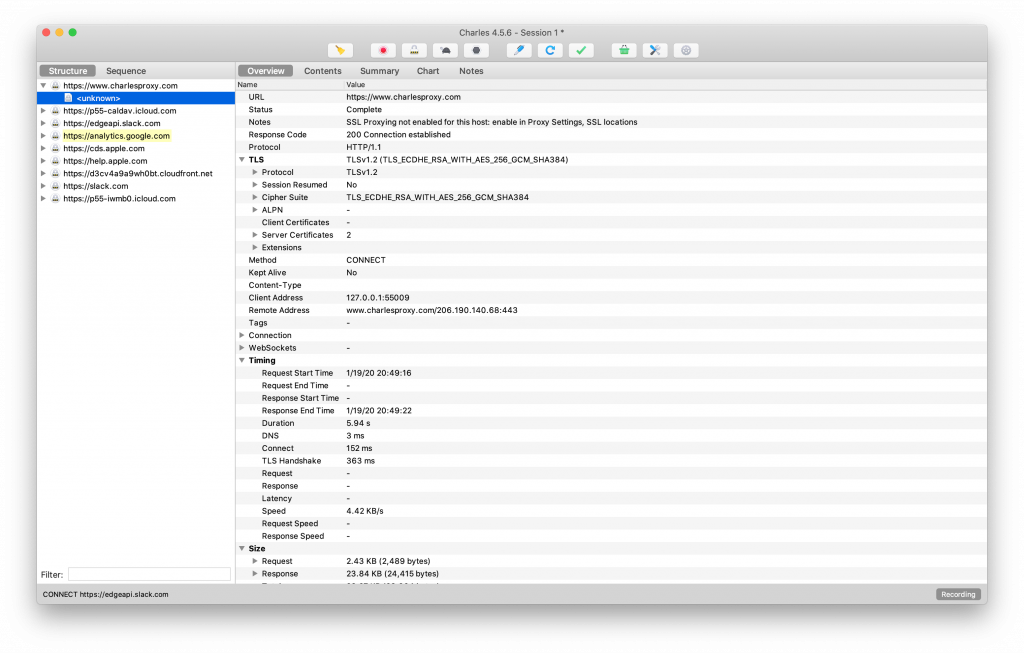
Task: Open Settings with the gear icon
Action: click(686, 50)
